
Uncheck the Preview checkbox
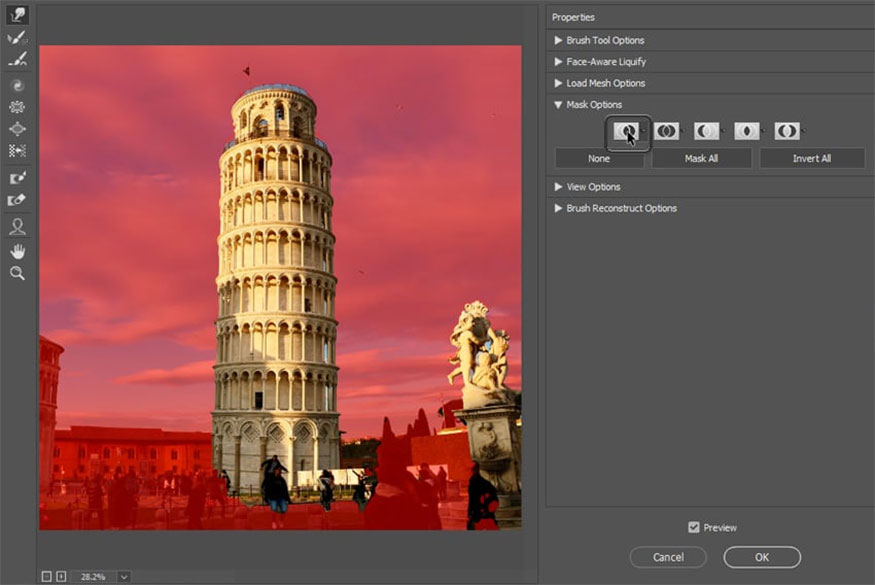pyautogui.click(x=694, y=527)
